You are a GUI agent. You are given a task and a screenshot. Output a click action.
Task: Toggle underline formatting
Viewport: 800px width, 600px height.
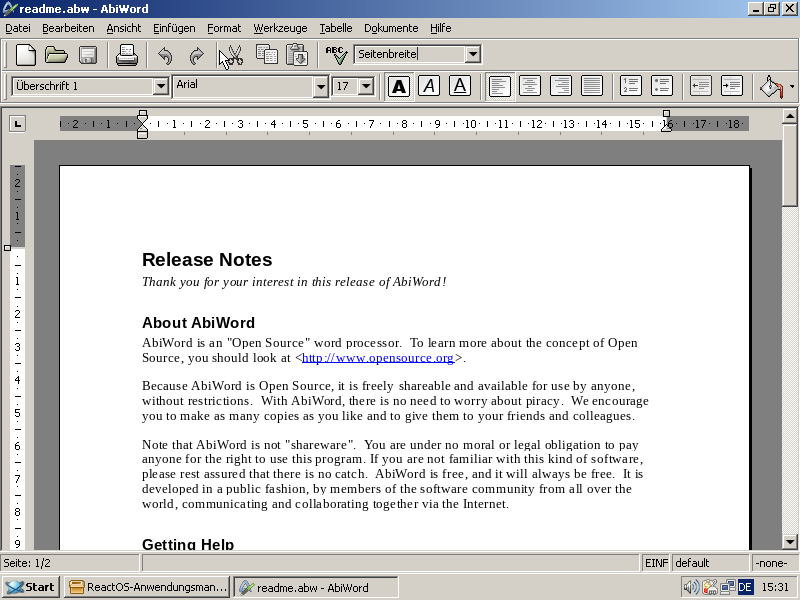pos(460,86)
